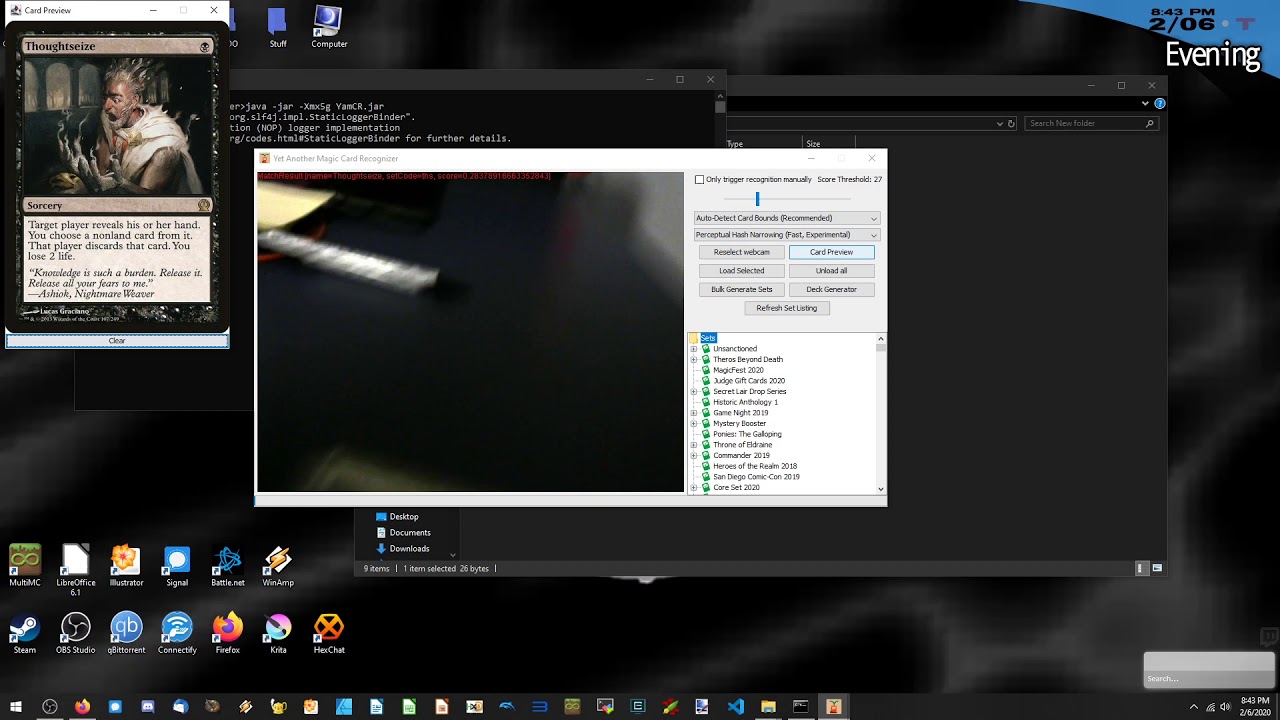The width and height of the screenshot is (1280, 720).
Task: Click the webcam feed in the recognizer window
Action: 470,332
